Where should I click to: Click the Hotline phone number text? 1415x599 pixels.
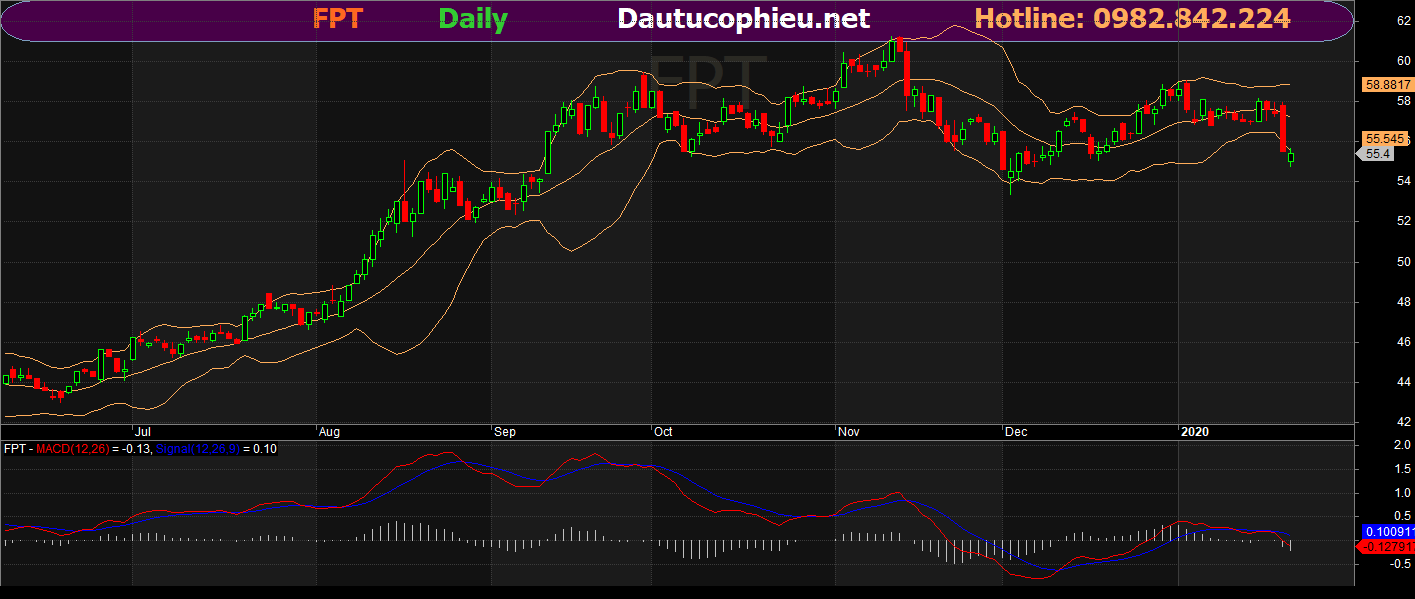pyautogui.click(x=1132, y=19)
